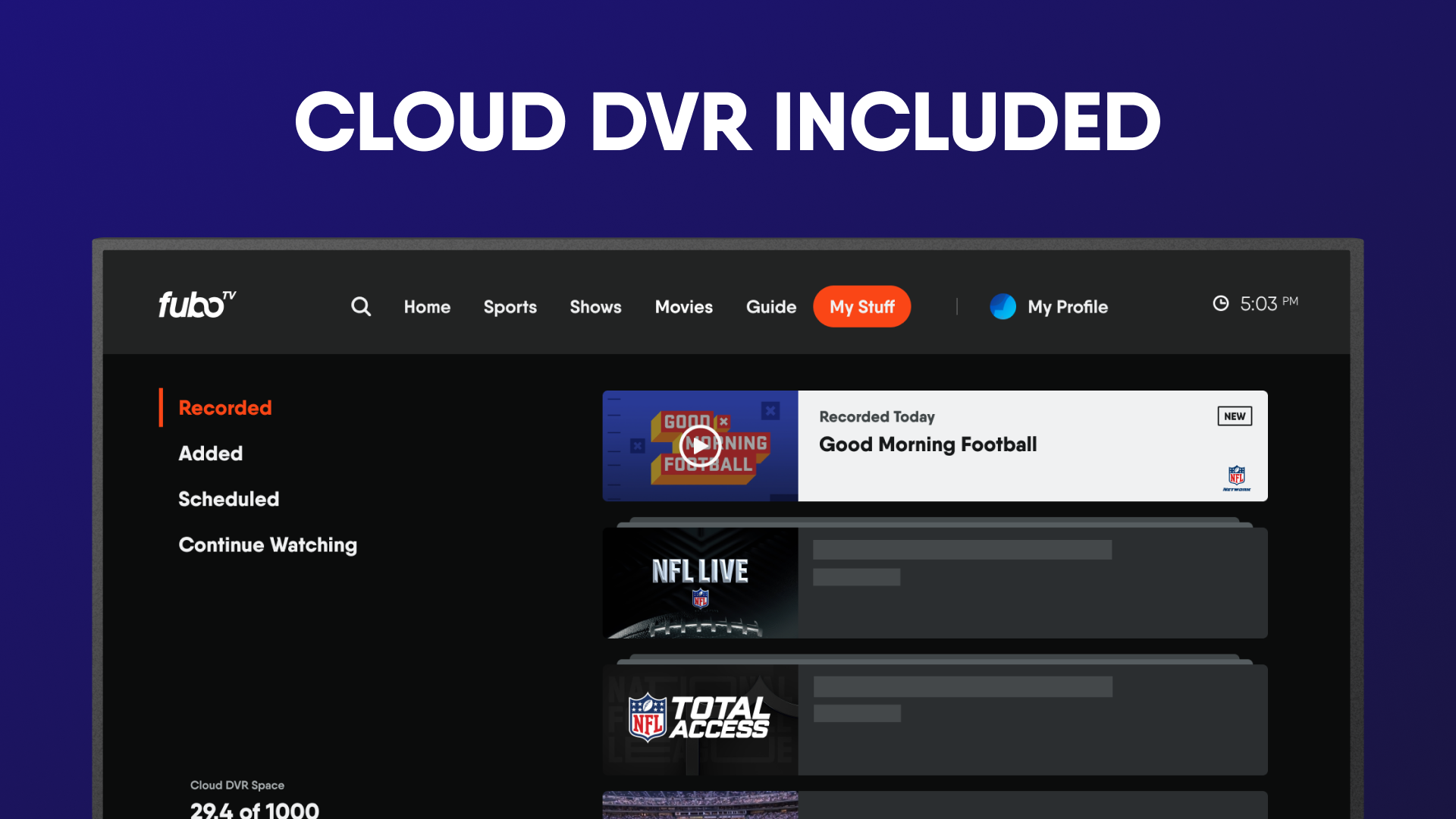
Task: Click the NFL Network logo icon
Action: tap(1236, 478)
